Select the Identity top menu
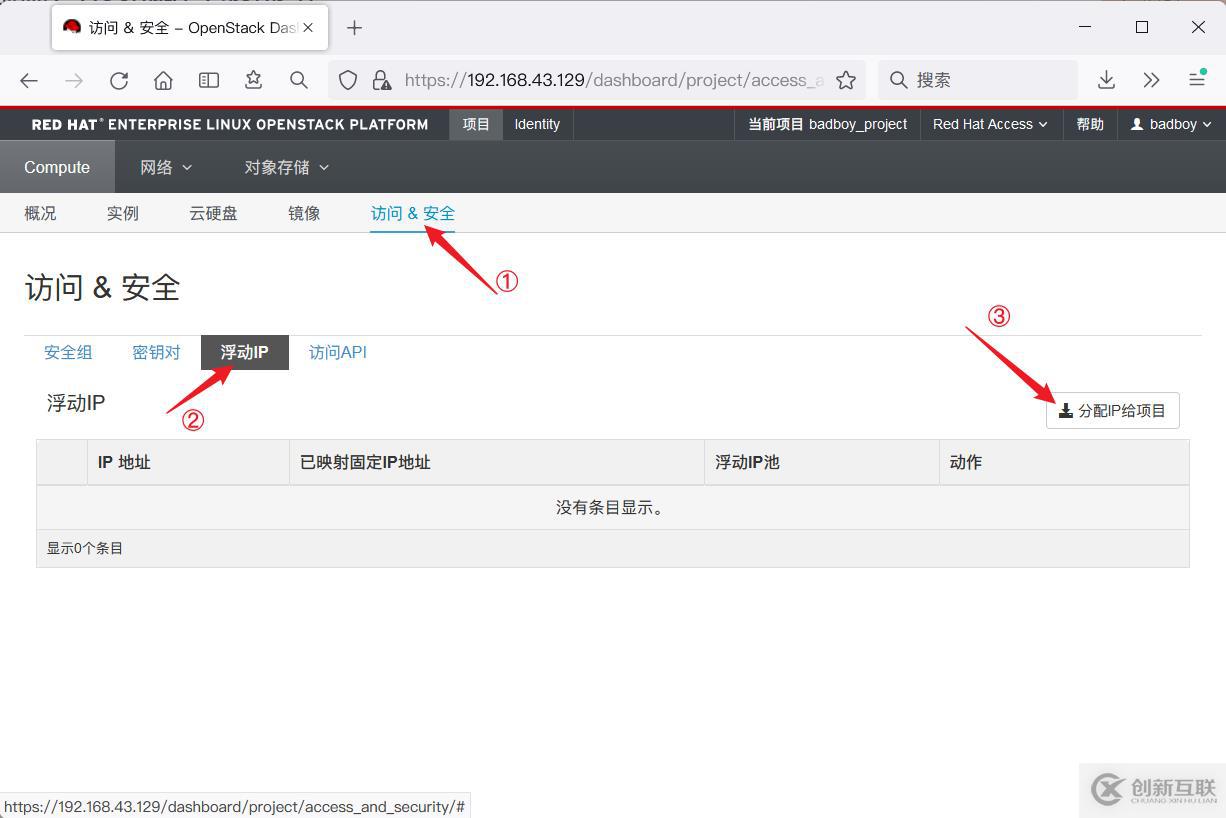The image size is (1226, 818). pyautogui.click(x=537, y=124)
